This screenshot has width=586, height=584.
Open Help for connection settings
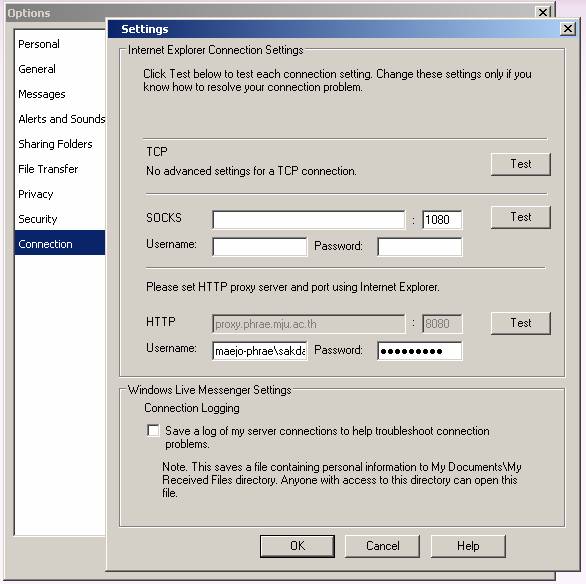coord(468,546)
